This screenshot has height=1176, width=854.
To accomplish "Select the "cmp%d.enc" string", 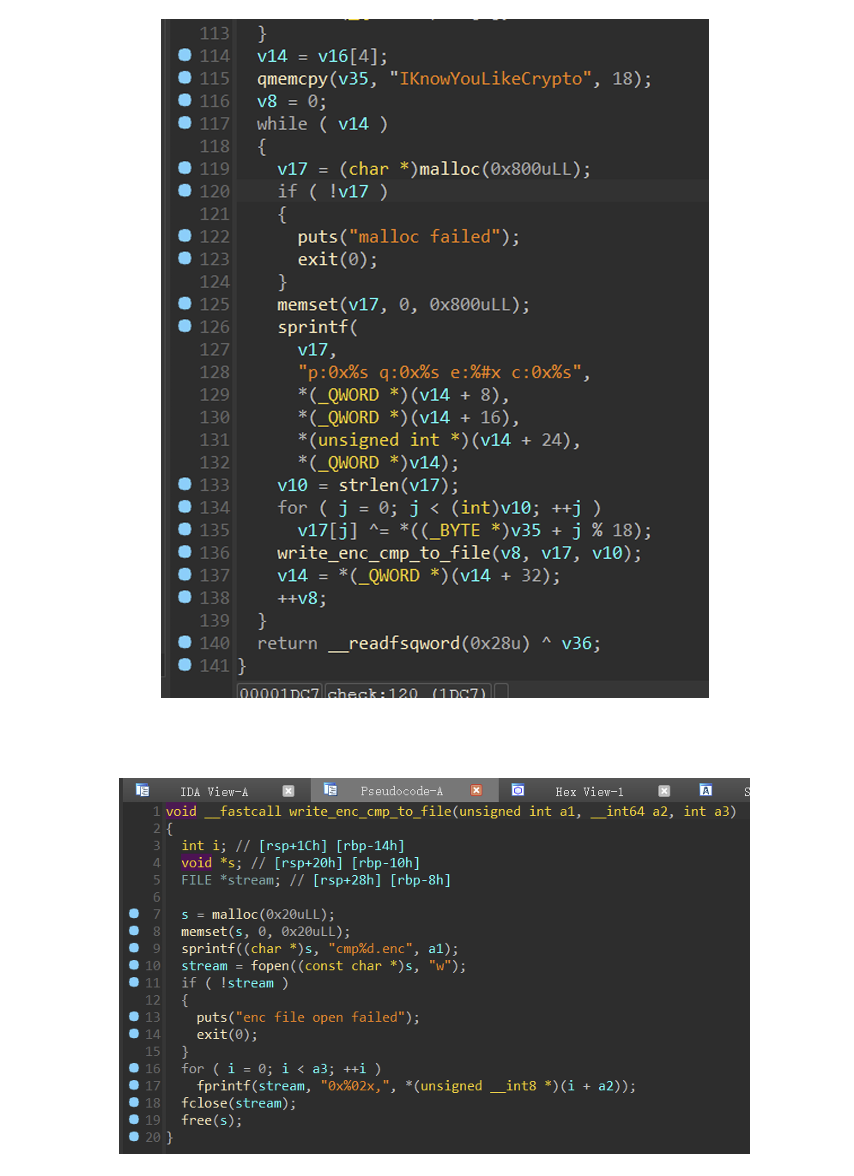I will 370,949.
